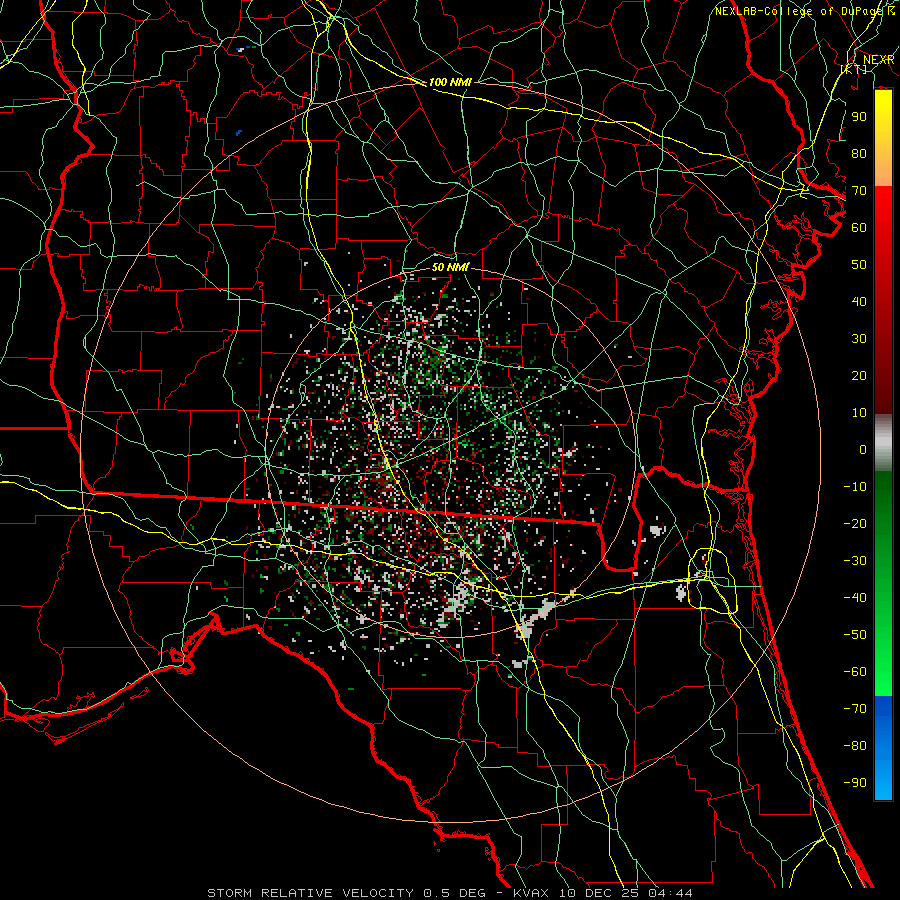Viewport: 900px width, 900px height.
Task: Click the 50 NMI range ring label
Action: tap(450, 267)
